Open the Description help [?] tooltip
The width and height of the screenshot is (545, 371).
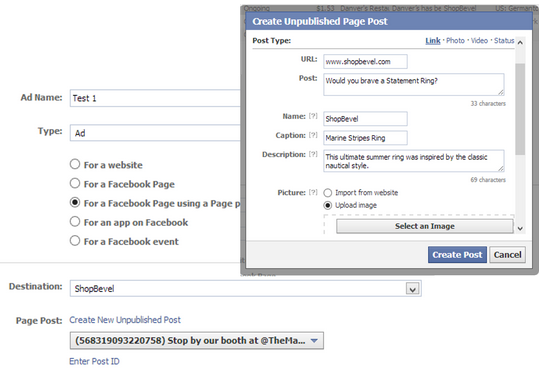313,154
